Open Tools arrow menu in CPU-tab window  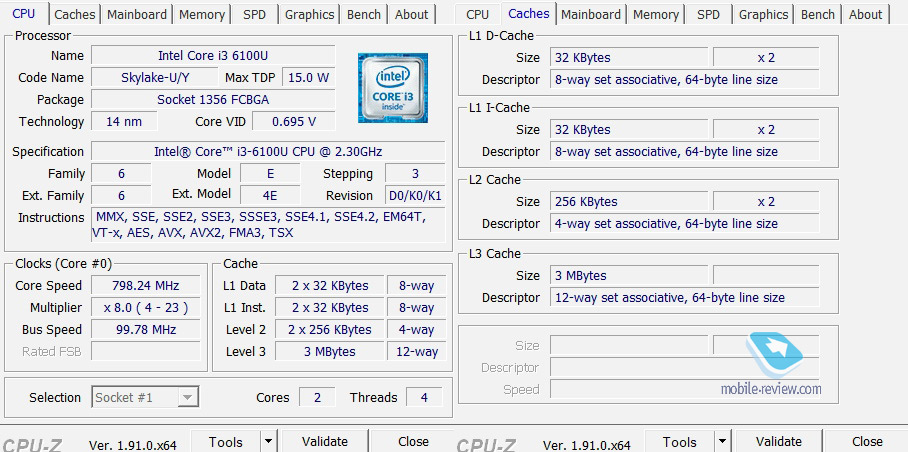point(268,442)
